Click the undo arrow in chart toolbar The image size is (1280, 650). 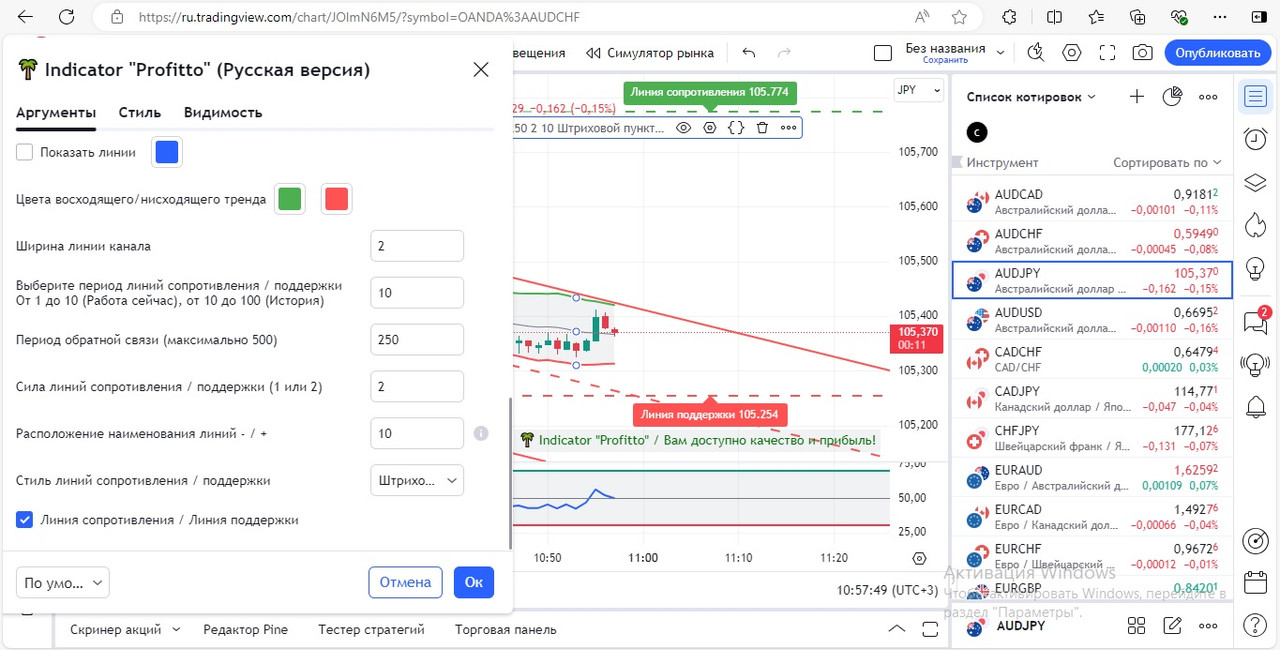click(x=749, y=53)
